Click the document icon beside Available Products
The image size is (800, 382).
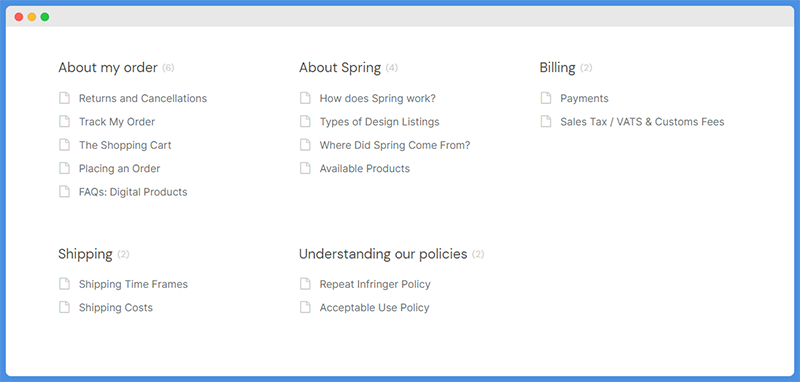pos(305,168)
